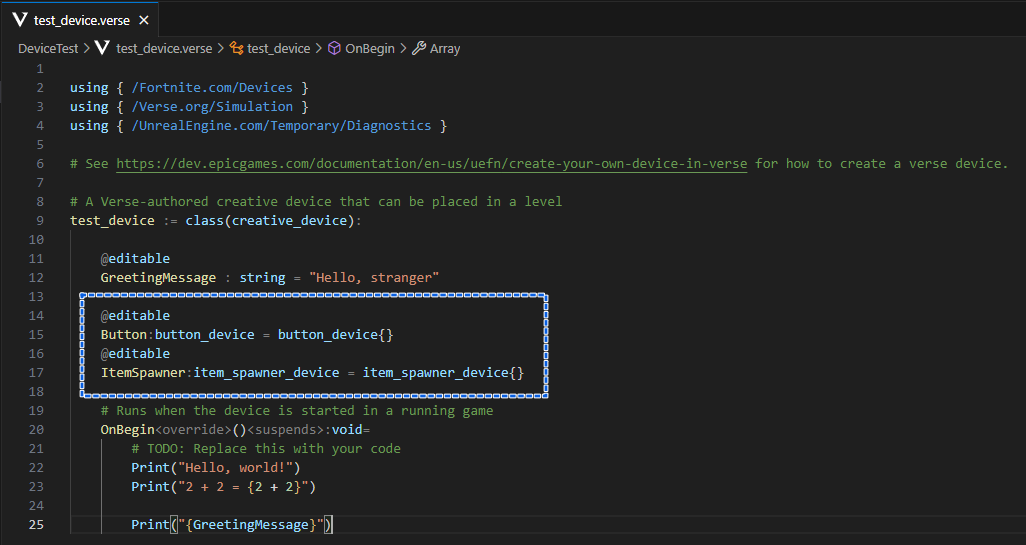The image size is (1026, 545).
Task: Place cursor in the "Hello, stranger" string
Action: (x=374, y=277)
